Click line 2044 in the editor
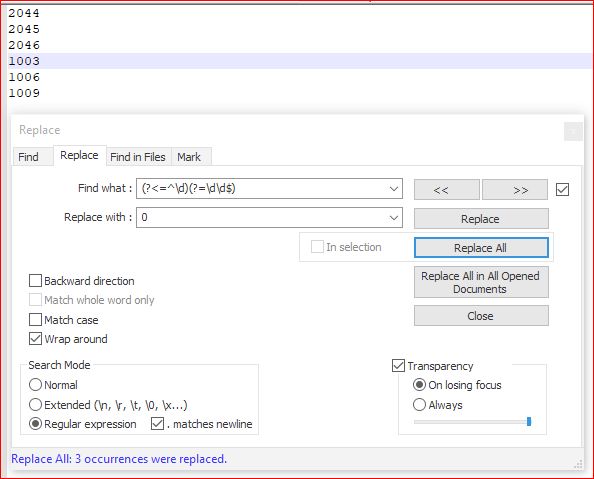594x479 pixels. pyautogui.click(x=24, y=13)
